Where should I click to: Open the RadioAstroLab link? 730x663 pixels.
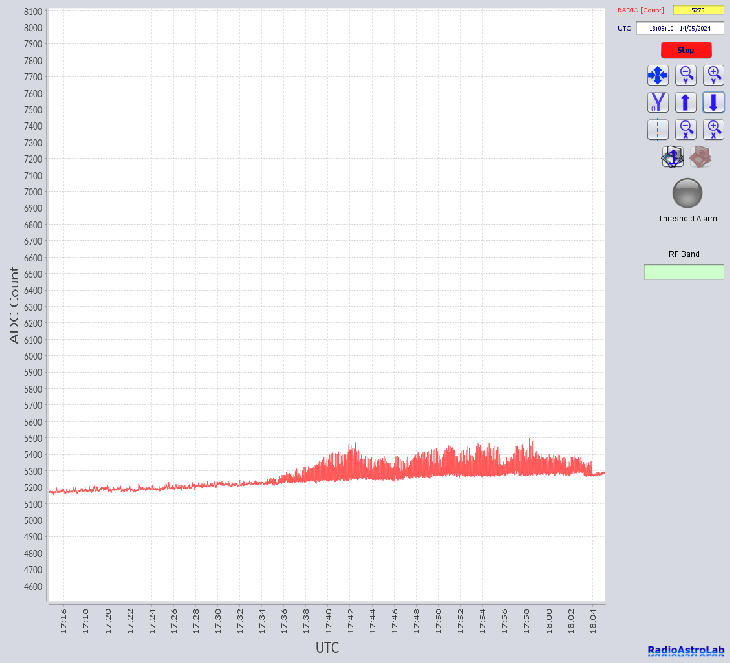click(x=686, y=651)
